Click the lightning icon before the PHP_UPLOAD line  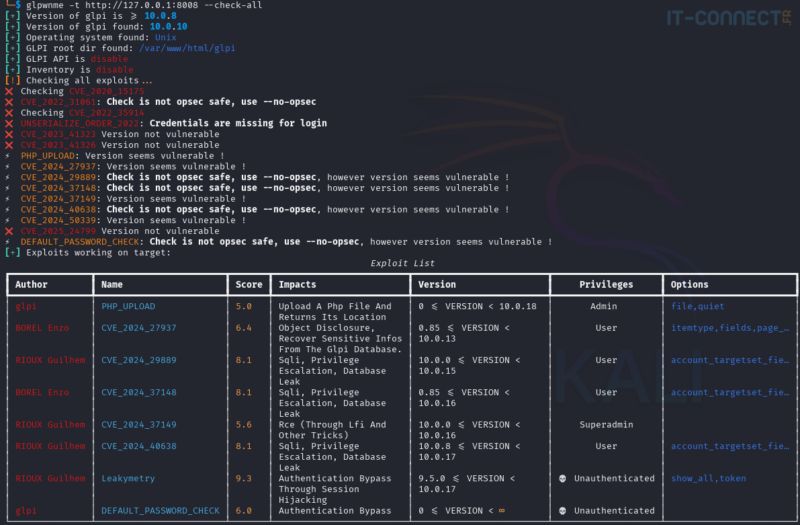click(x=8, y=156)
